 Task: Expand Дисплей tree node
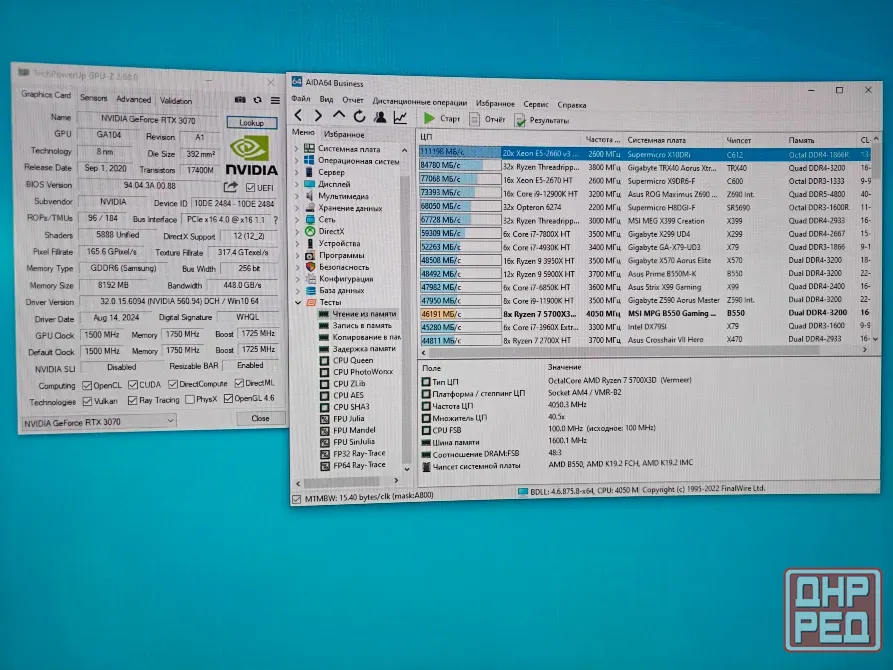click(297, 184)
